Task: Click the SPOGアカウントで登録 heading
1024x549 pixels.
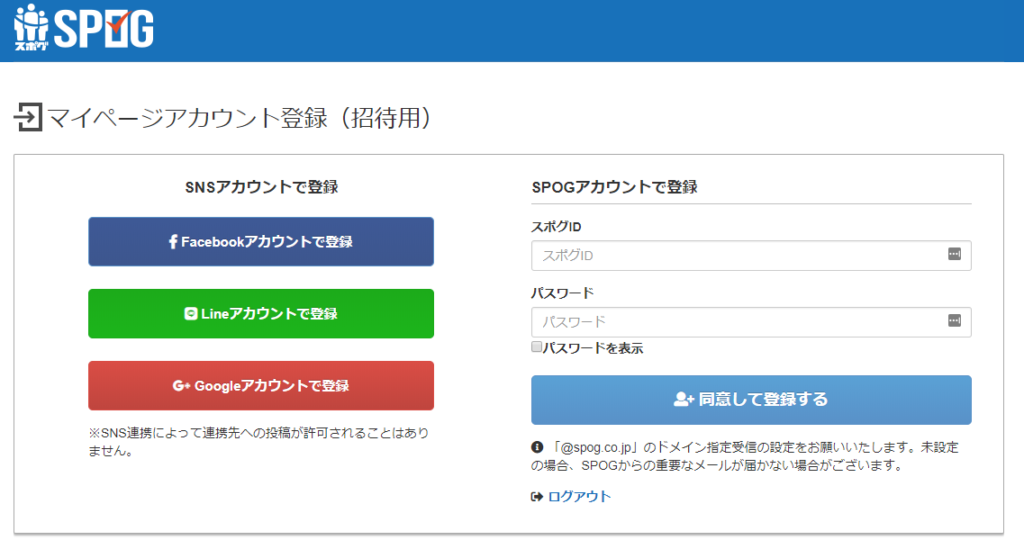Action: [615, 187]
